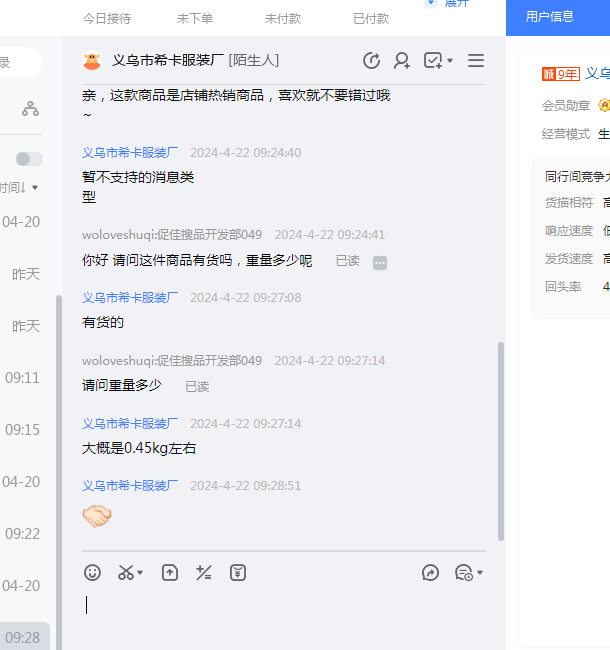The height and width of the screenshot is (650, 610).
Task: Click the yuan coupon icon in toolbar
Action: tap(238, 573)
